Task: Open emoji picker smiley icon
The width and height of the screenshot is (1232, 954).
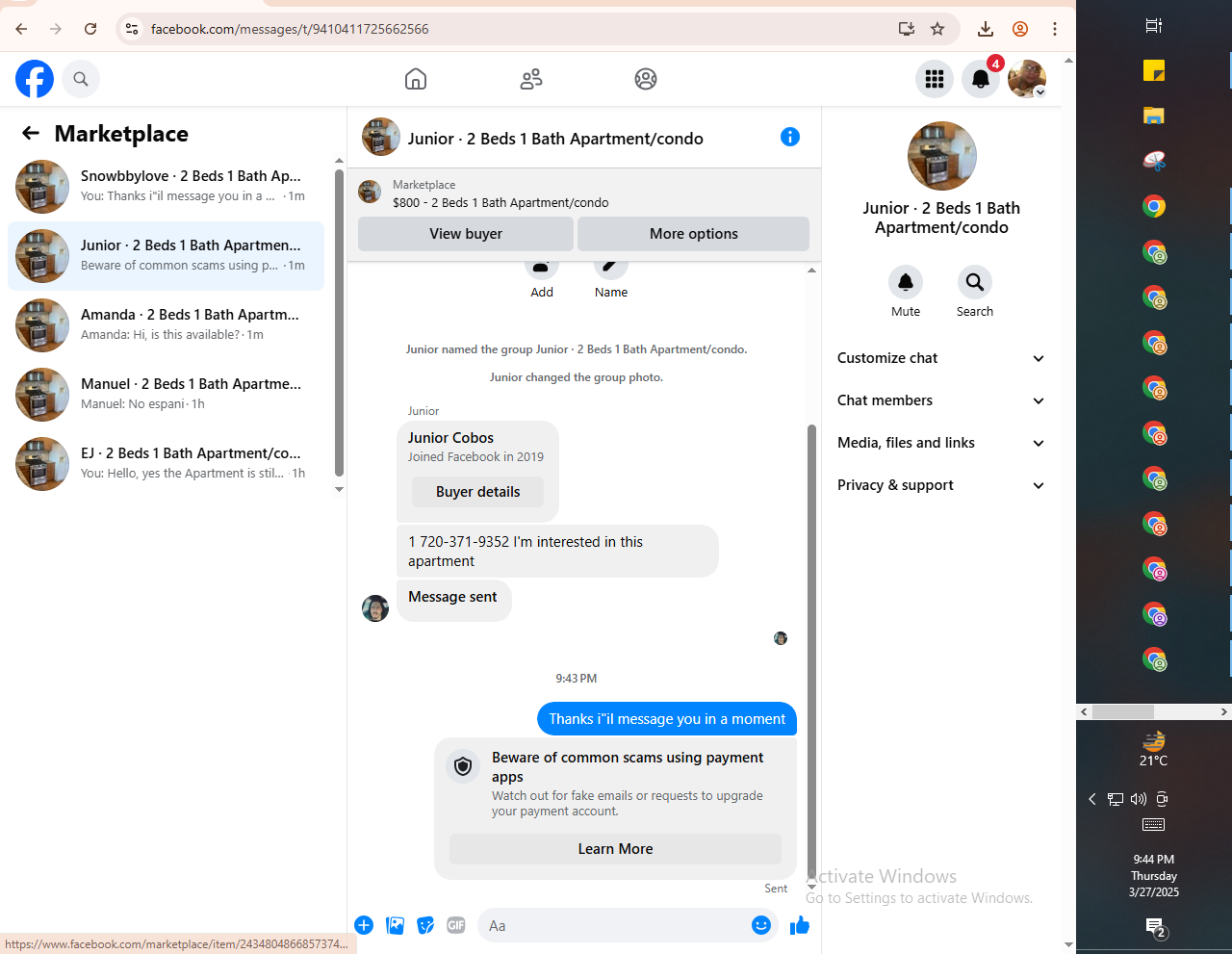Action: pos(761,925)
